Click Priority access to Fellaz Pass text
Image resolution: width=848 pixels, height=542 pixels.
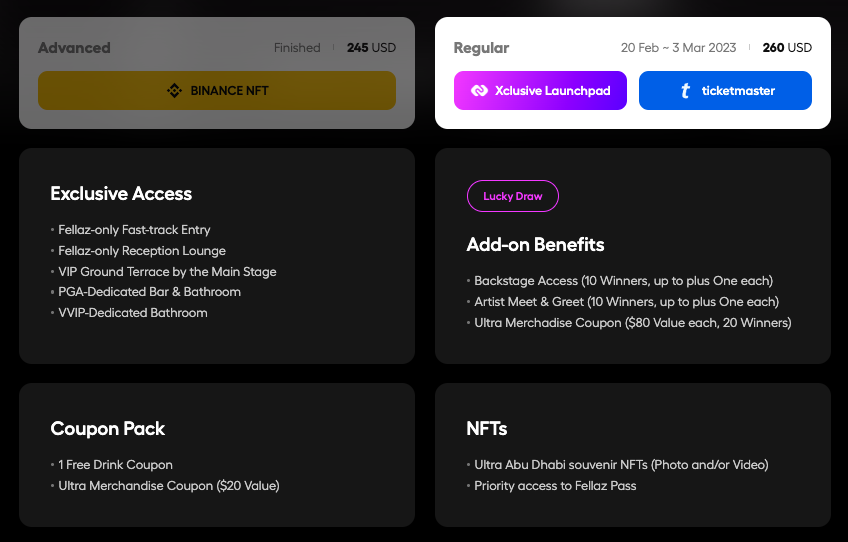click(555, 486)
